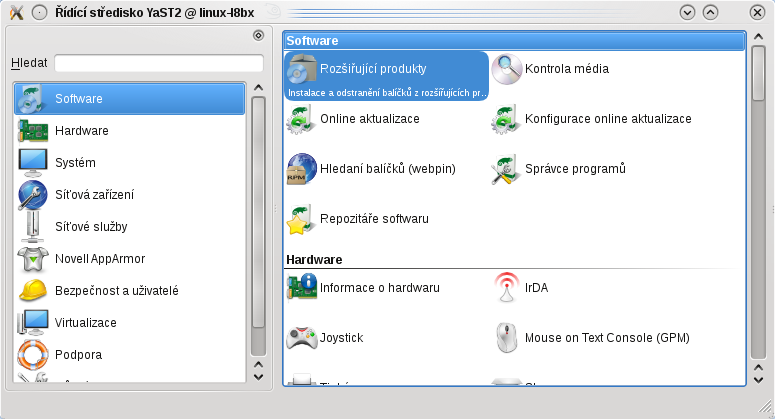775x419 pixels.
Task: Select the Síťové služby server icon
Action: [x=33, y=227]
